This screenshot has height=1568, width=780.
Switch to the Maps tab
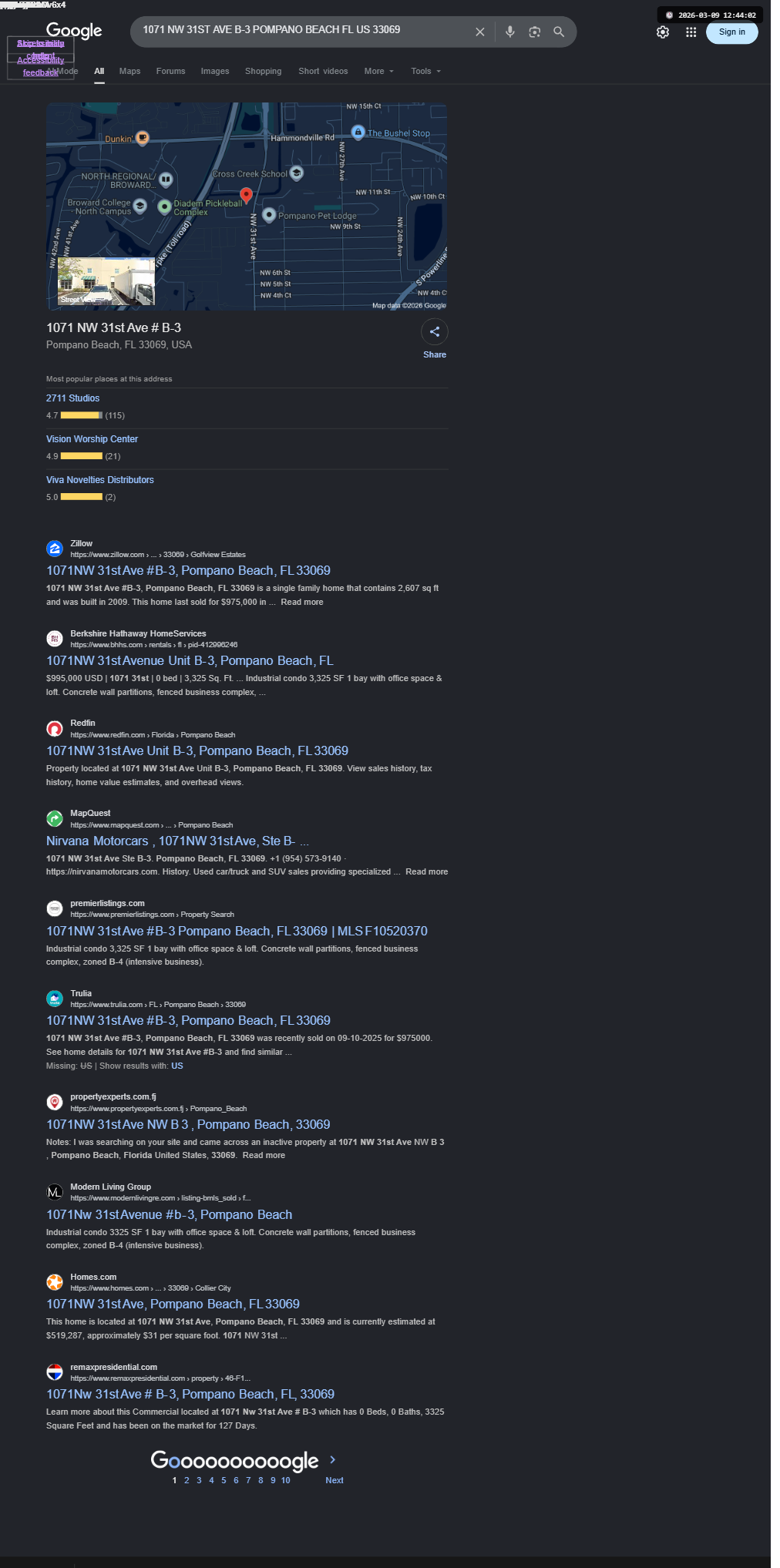129,71
